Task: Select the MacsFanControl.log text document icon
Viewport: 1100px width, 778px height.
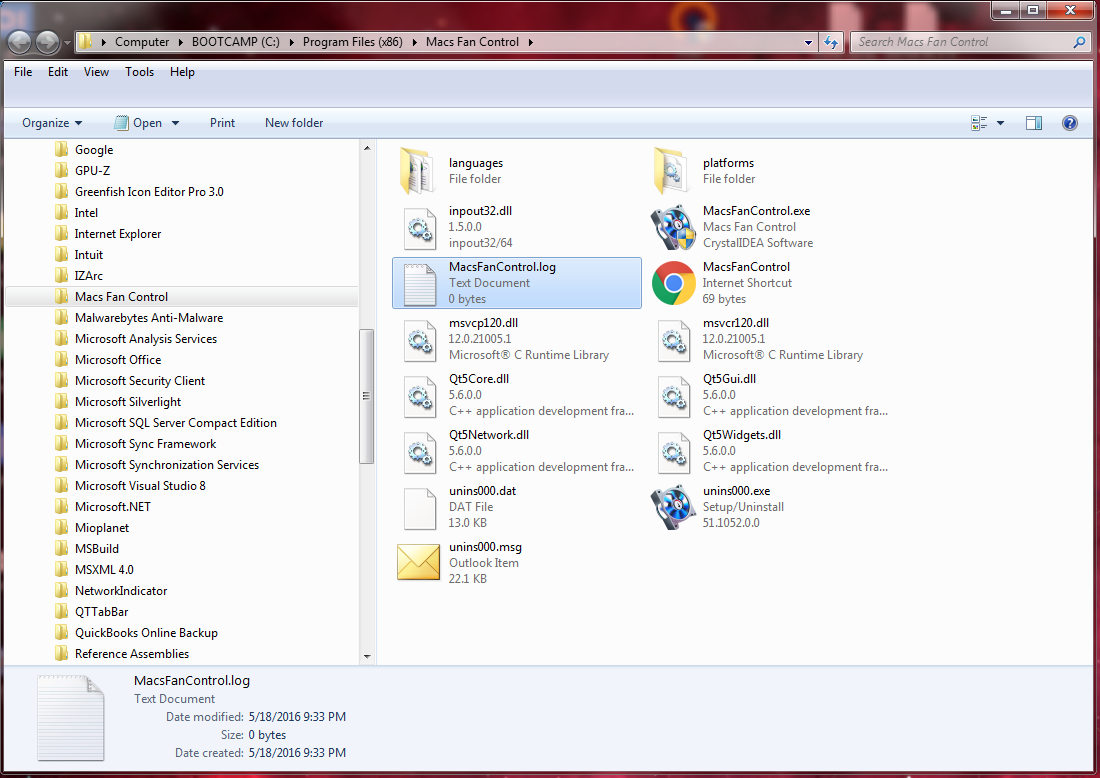Action: click(420, 283)
